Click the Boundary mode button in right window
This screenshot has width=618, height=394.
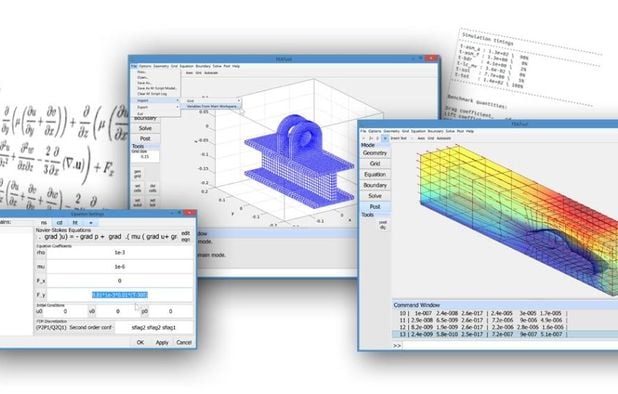coord(375,185)
